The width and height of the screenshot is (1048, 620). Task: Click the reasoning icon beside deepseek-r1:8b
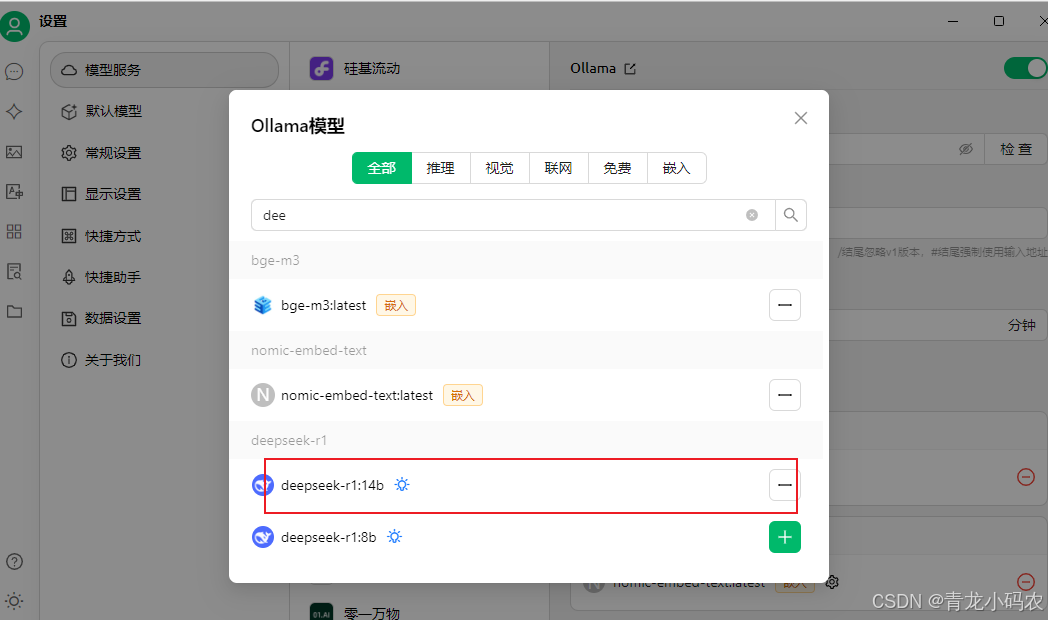point(394,537)
